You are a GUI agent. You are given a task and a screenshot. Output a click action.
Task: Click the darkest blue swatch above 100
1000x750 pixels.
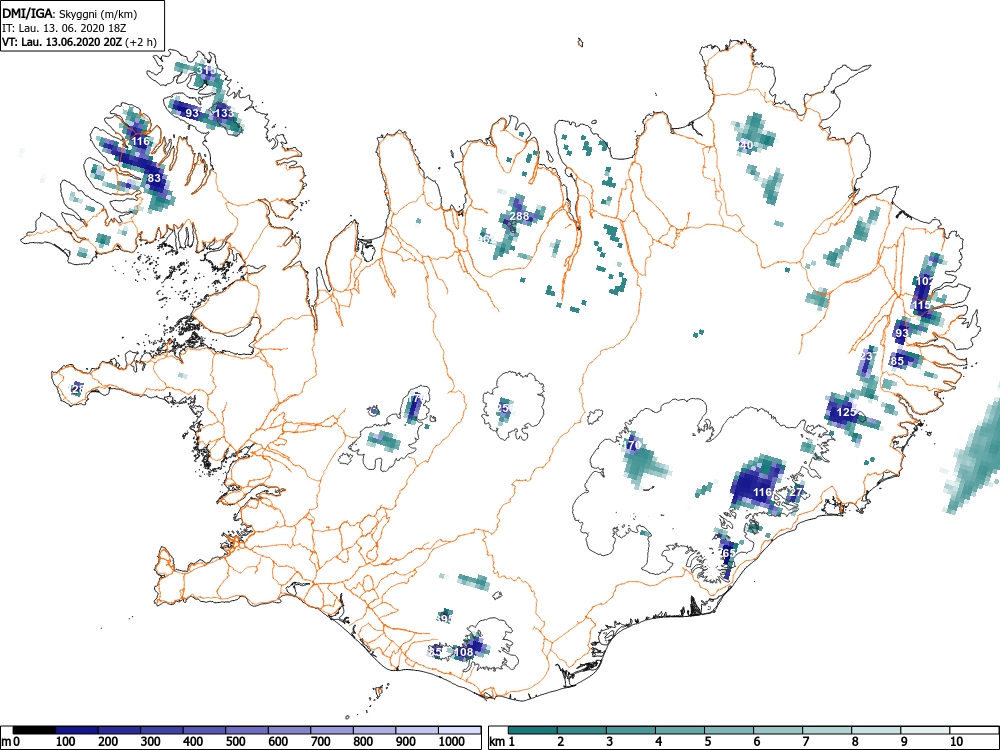pos(77,730)
